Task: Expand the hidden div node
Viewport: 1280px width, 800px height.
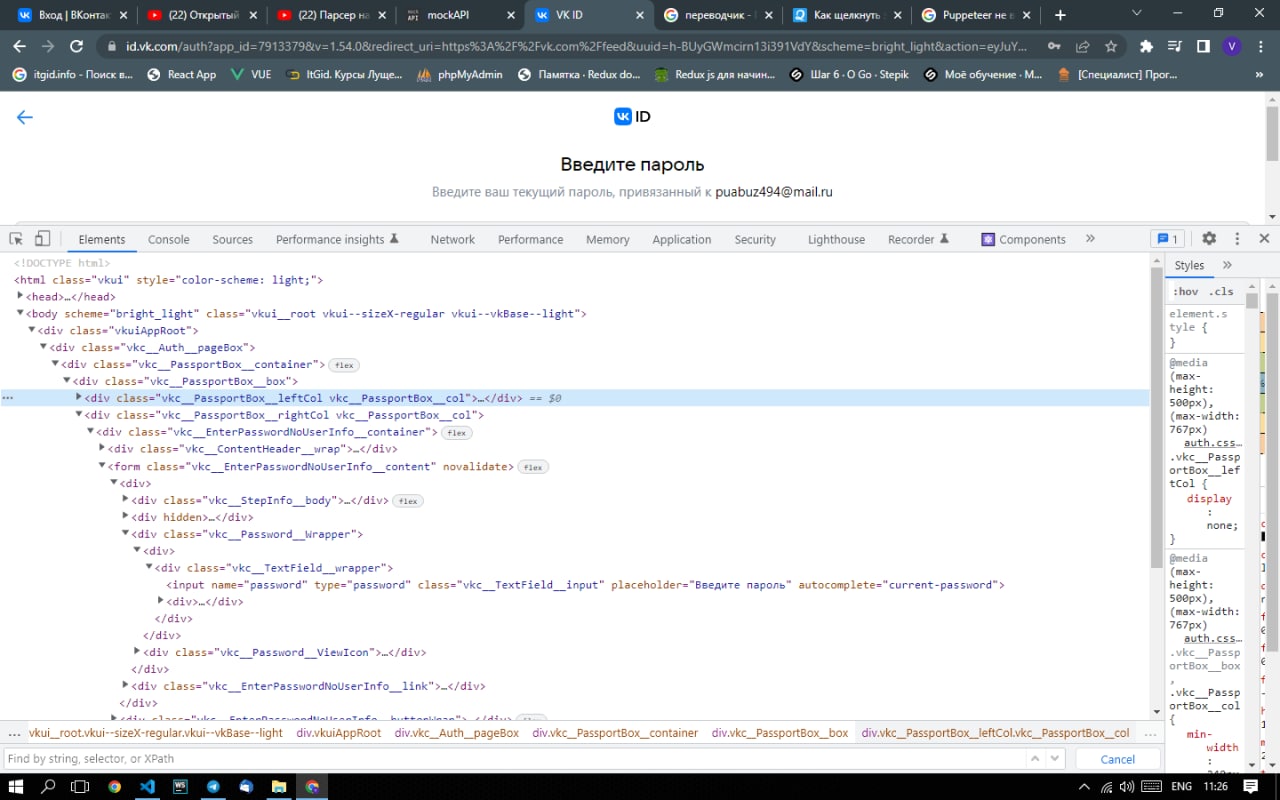Action: click(125, 516)
